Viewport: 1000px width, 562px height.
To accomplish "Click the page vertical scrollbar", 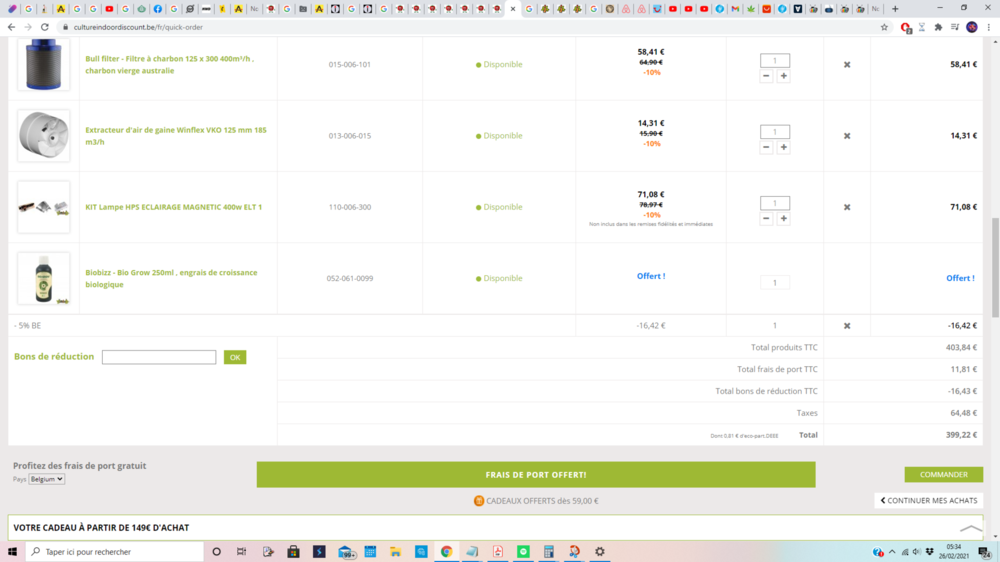I will coord(995,267).
